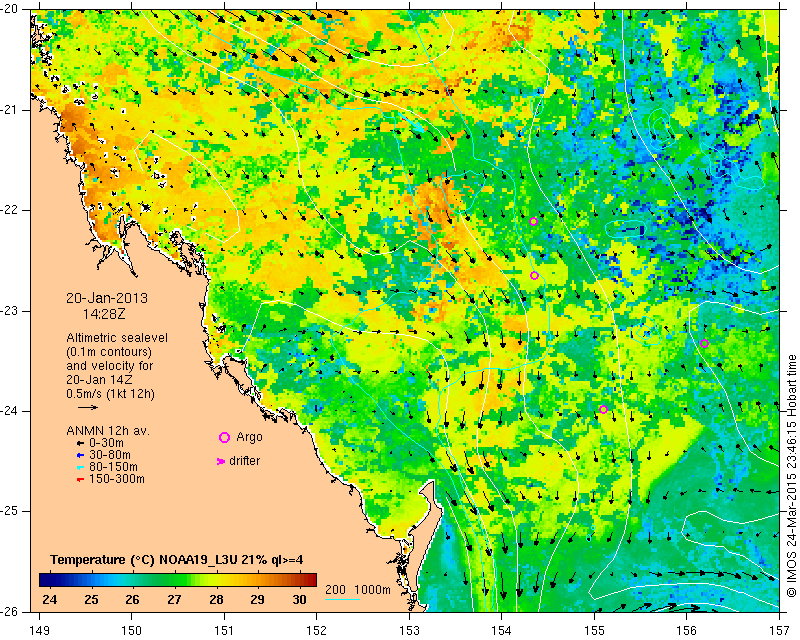Click the '153' longitude axis label

coord(409,631)
